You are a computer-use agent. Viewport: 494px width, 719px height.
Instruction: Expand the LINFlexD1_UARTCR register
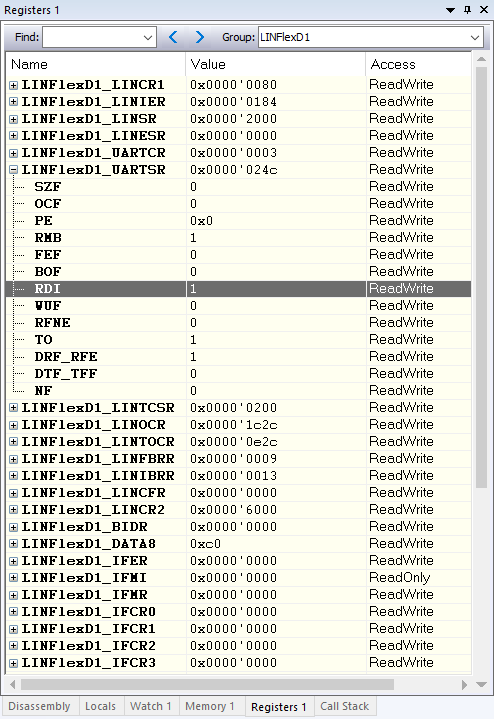coord(14,153)
